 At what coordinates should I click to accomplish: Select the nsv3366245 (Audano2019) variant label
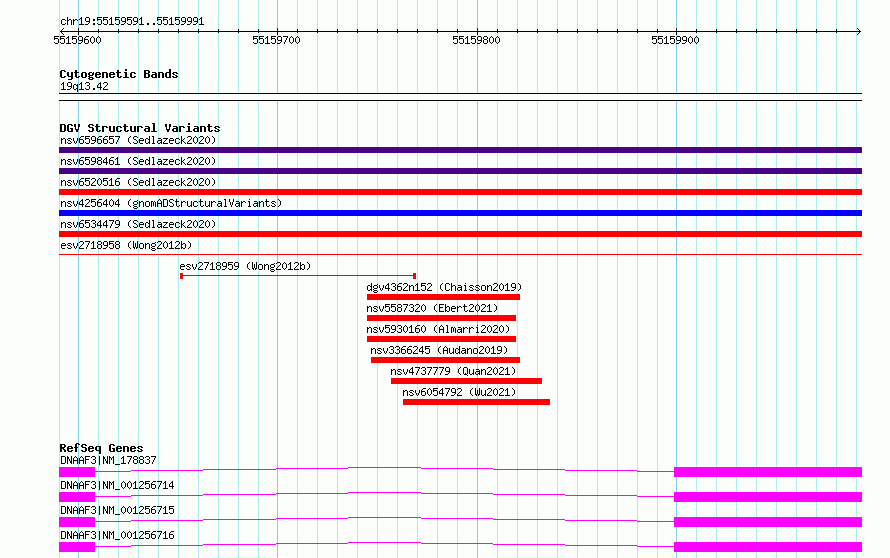click(x=439, y=350)
